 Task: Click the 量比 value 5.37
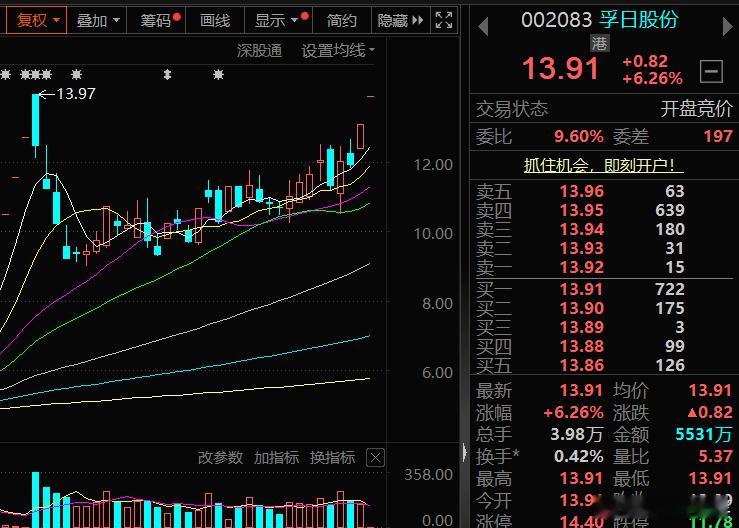[716, 456]
